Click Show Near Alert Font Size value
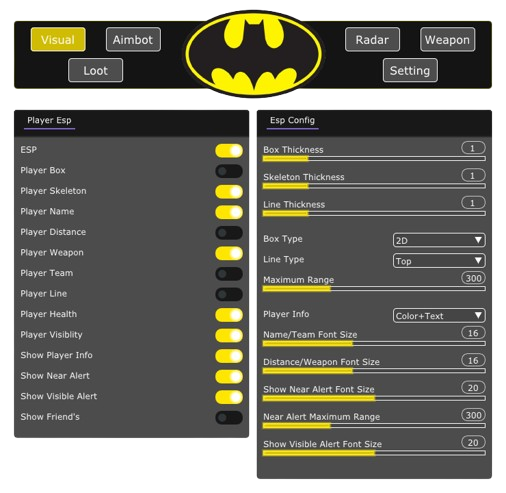The width and height of the screenshot is (506, 493). coord(473,387)
